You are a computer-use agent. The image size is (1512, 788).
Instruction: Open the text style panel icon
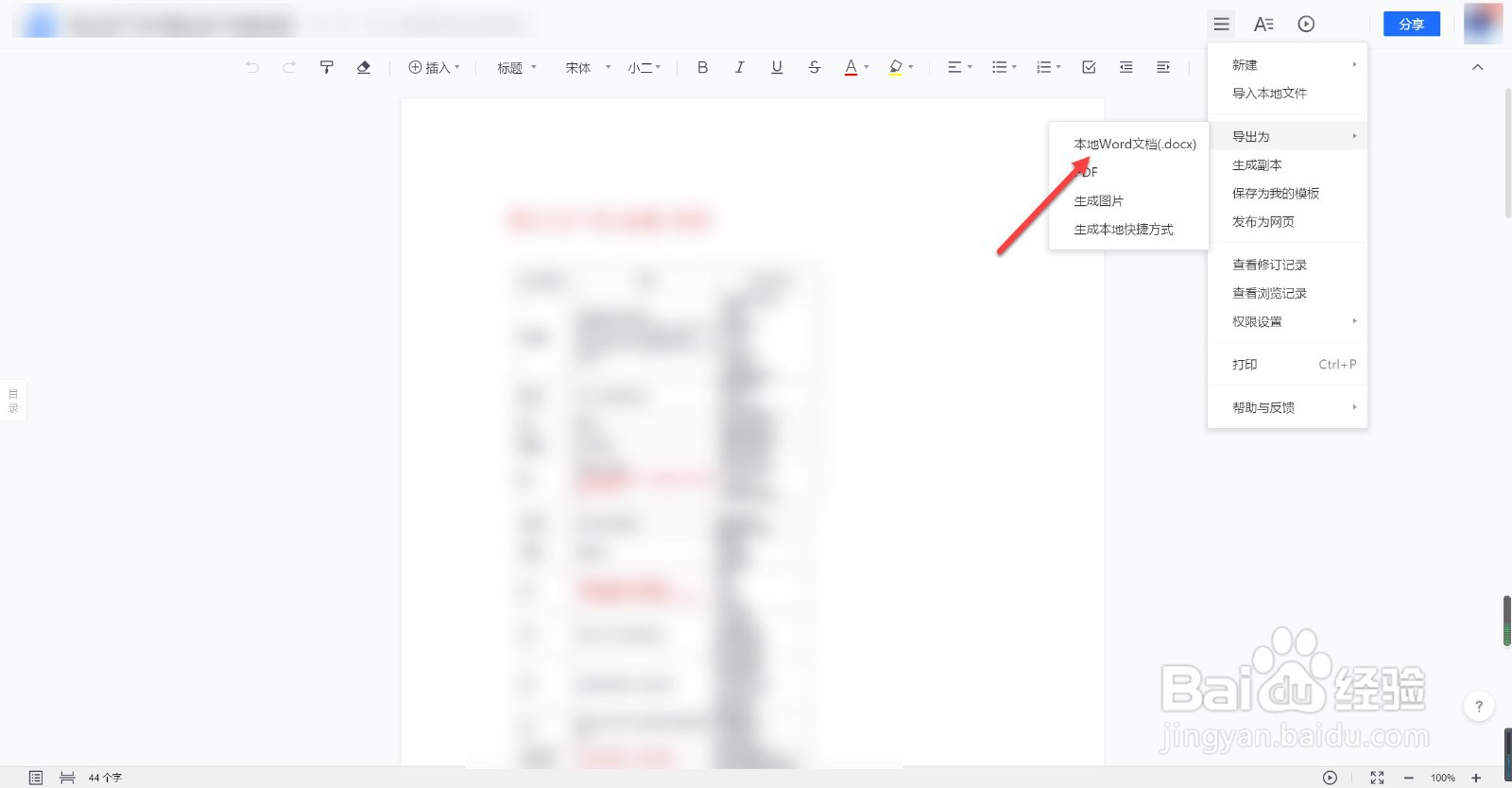1263,25
